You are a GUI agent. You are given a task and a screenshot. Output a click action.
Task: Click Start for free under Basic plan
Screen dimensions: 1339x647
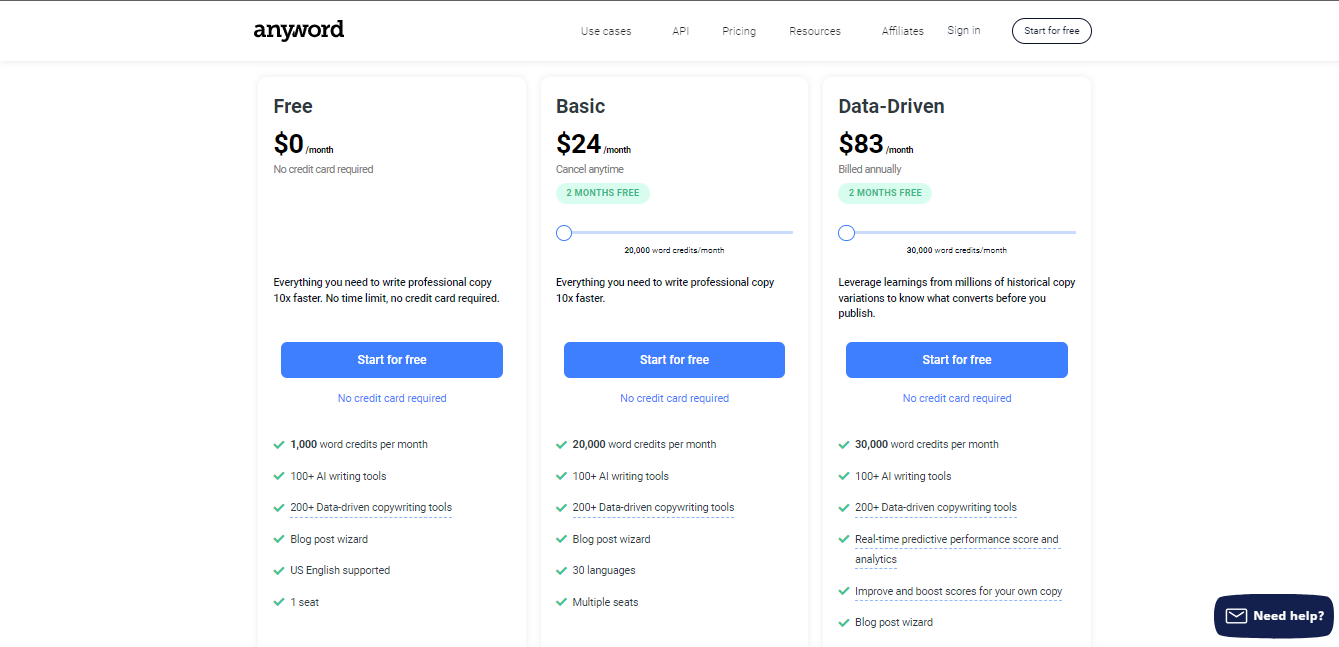674,360
